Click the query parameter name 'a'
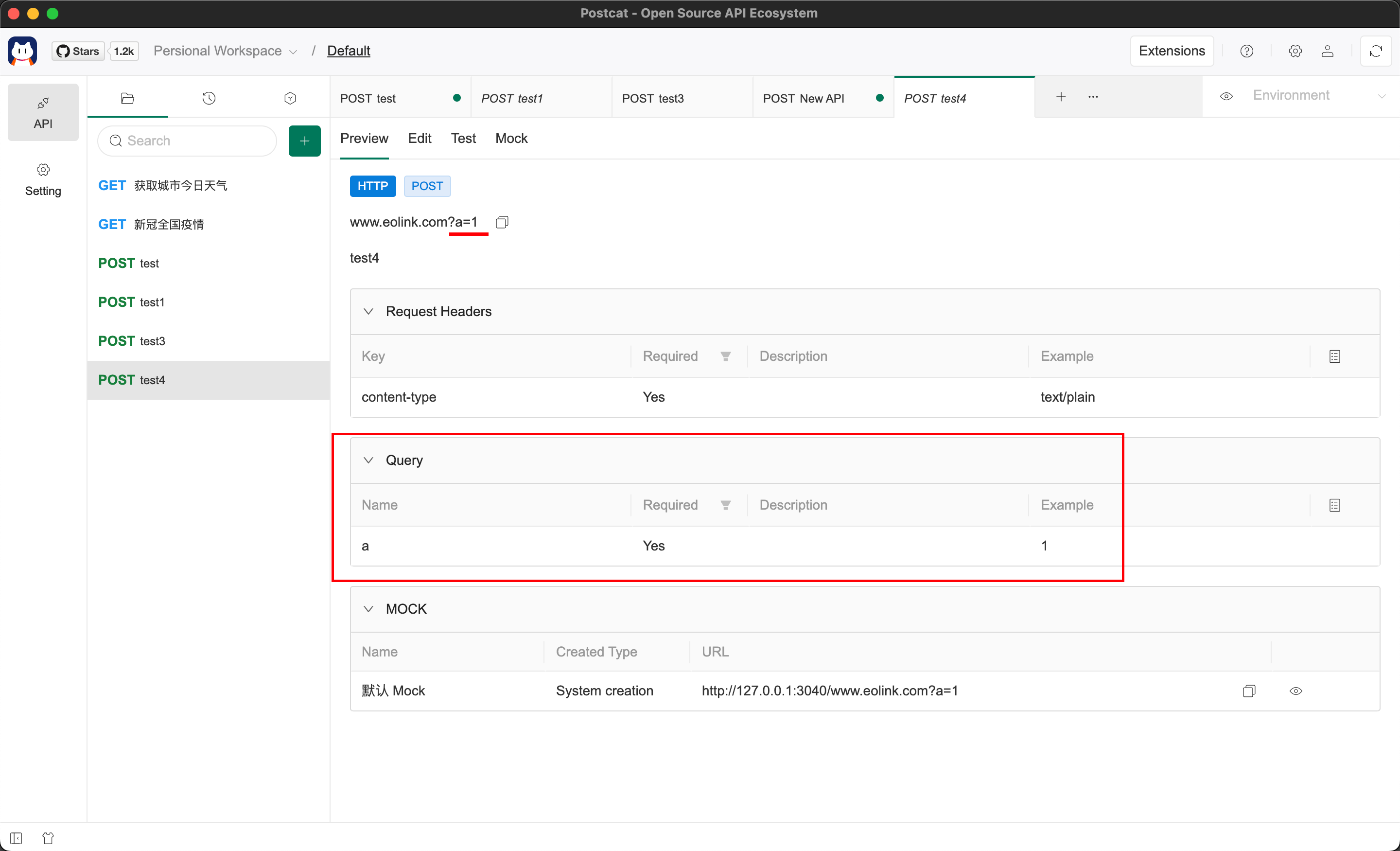This screenshot has width=1400, height=851. coord(366,546)
